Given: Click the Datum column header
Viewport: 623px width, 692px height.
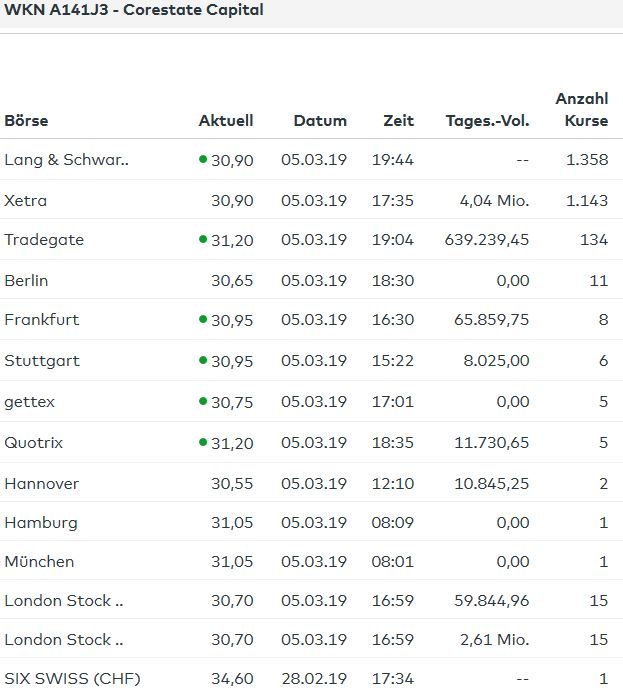Looking at the screenshot, I should point(320,121).
